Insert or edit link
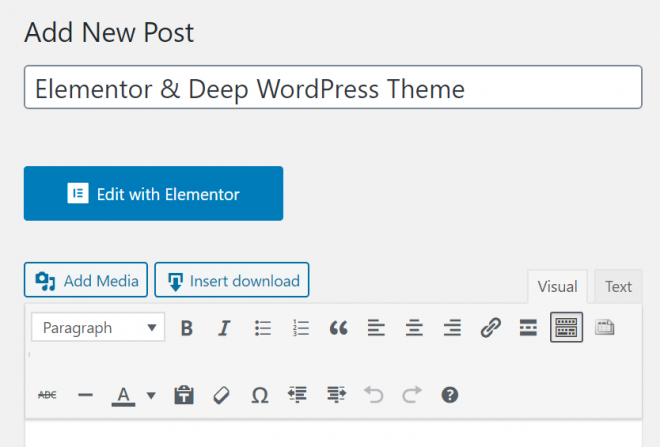The image size is (660, 447). point(490,328)
